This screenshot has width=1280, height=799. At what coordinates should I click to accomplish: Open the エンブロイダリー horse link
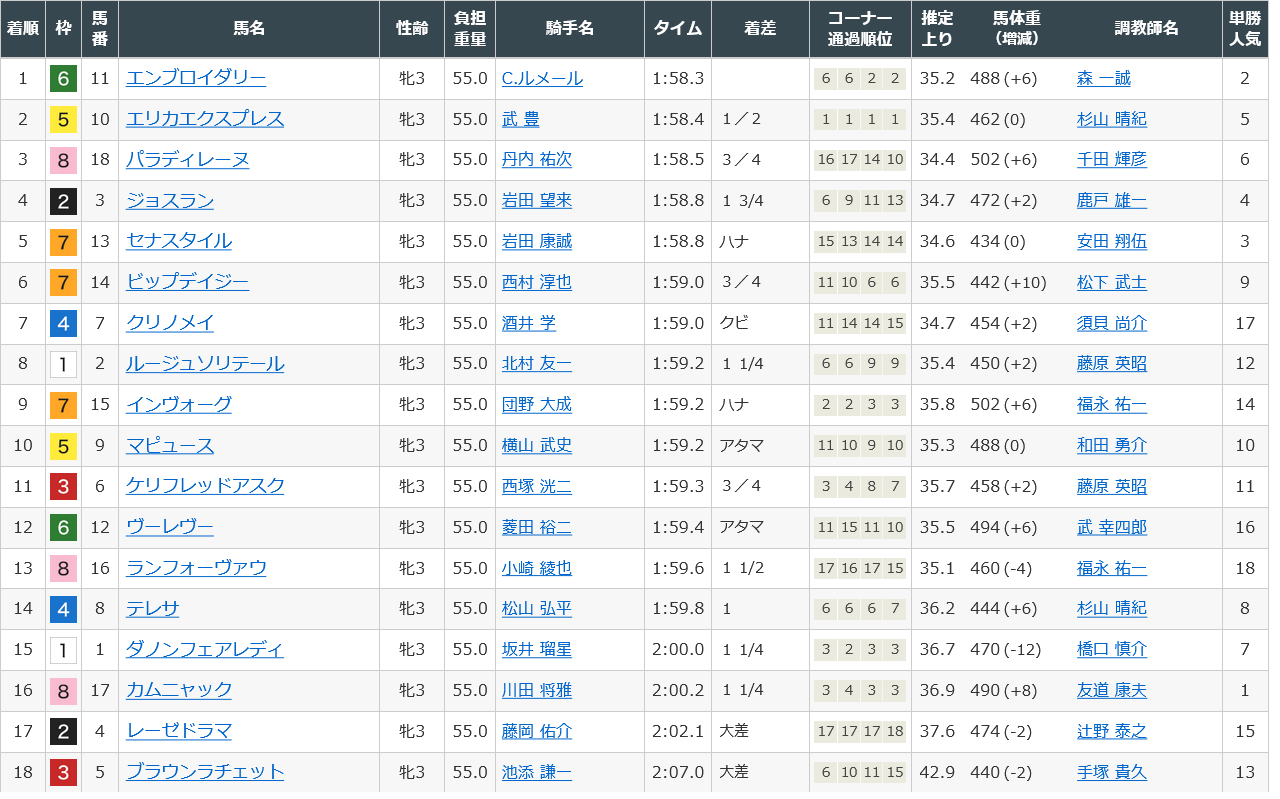pos(195,78)
